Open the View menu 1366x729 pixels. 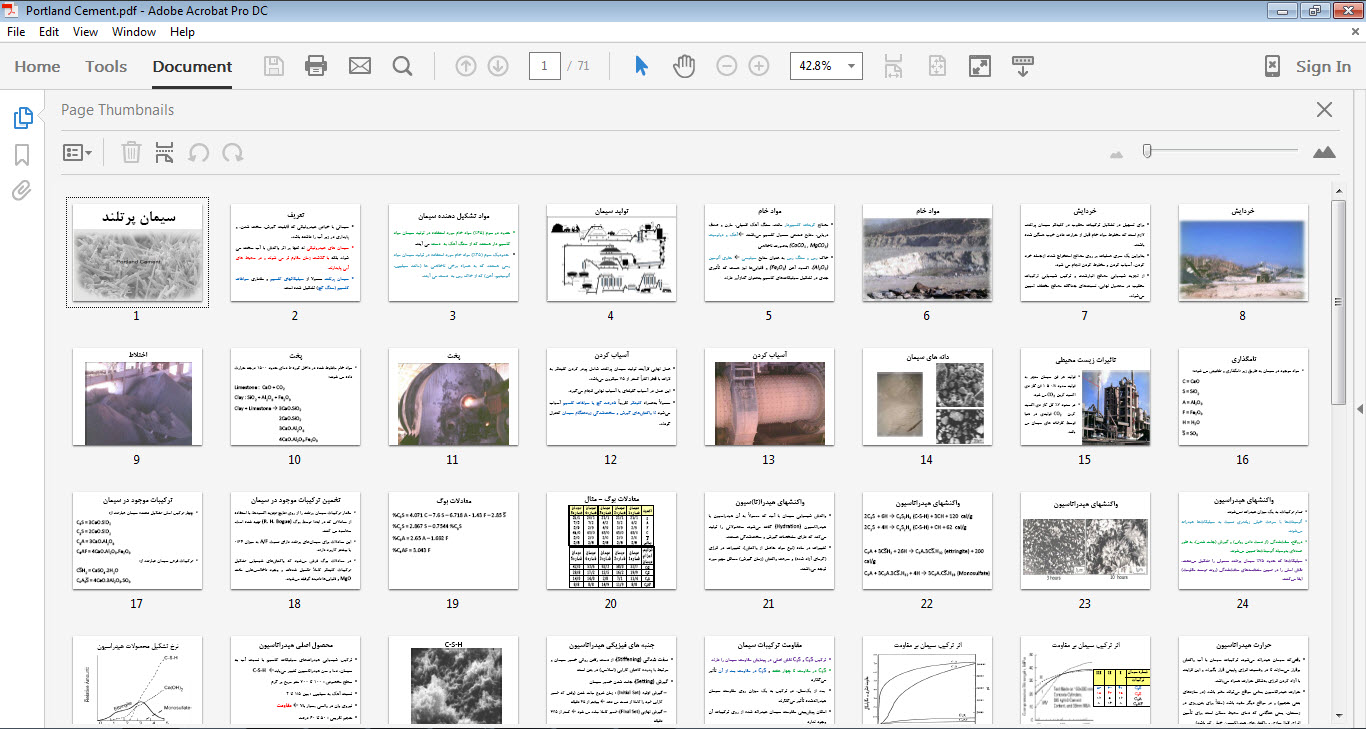coord(86,32)
